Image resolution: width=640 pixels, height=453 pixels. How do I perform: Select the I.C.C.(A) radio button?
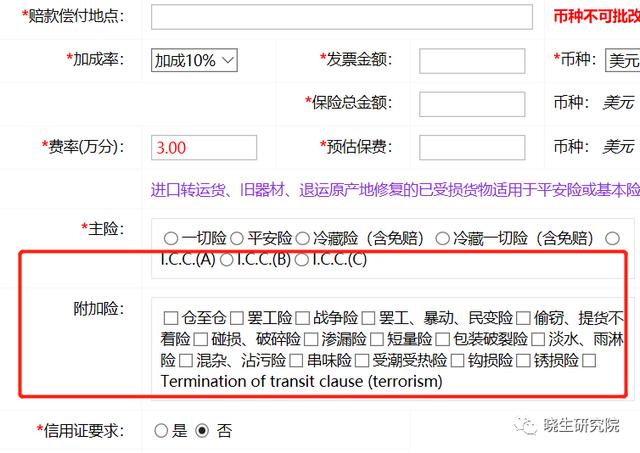[612, 238]
